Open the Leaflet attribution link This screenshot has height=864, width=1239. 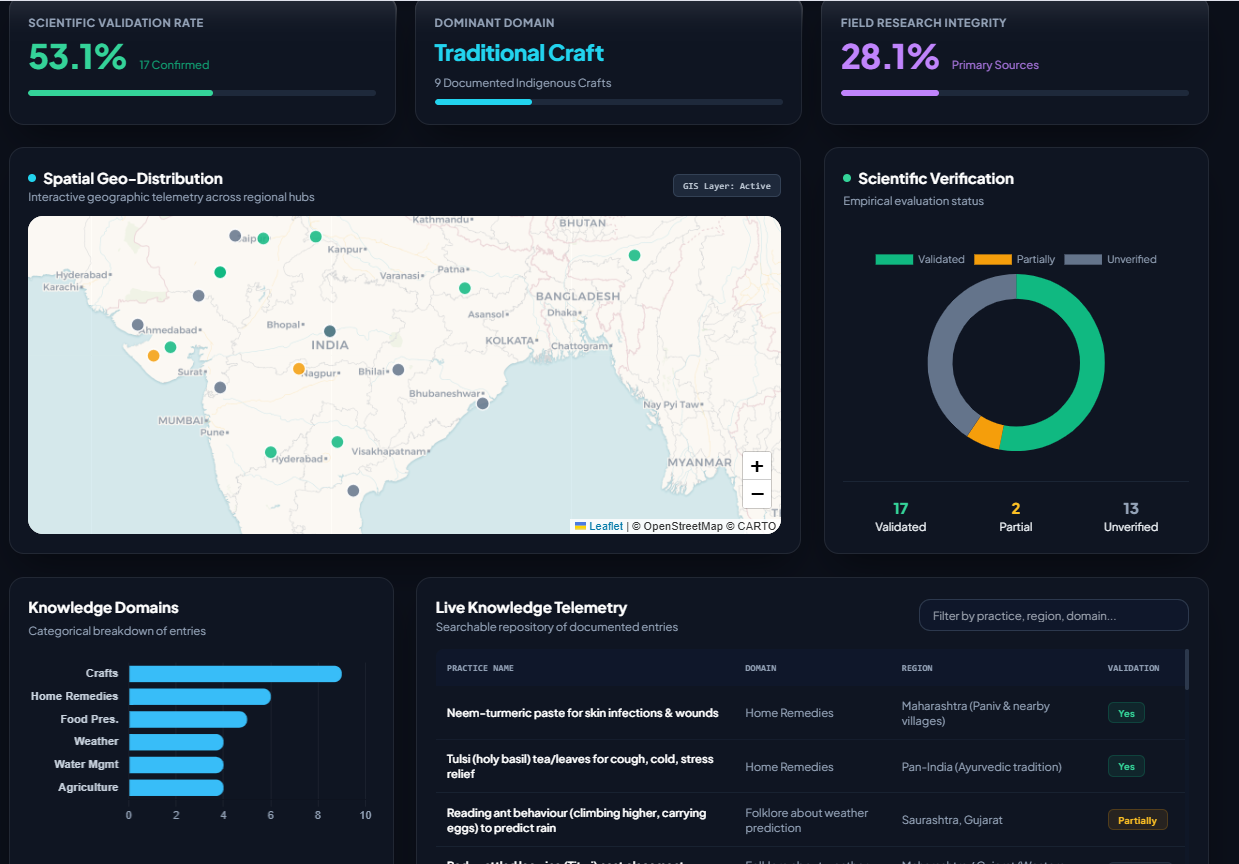pyautogui.click(x=605, y=526)
